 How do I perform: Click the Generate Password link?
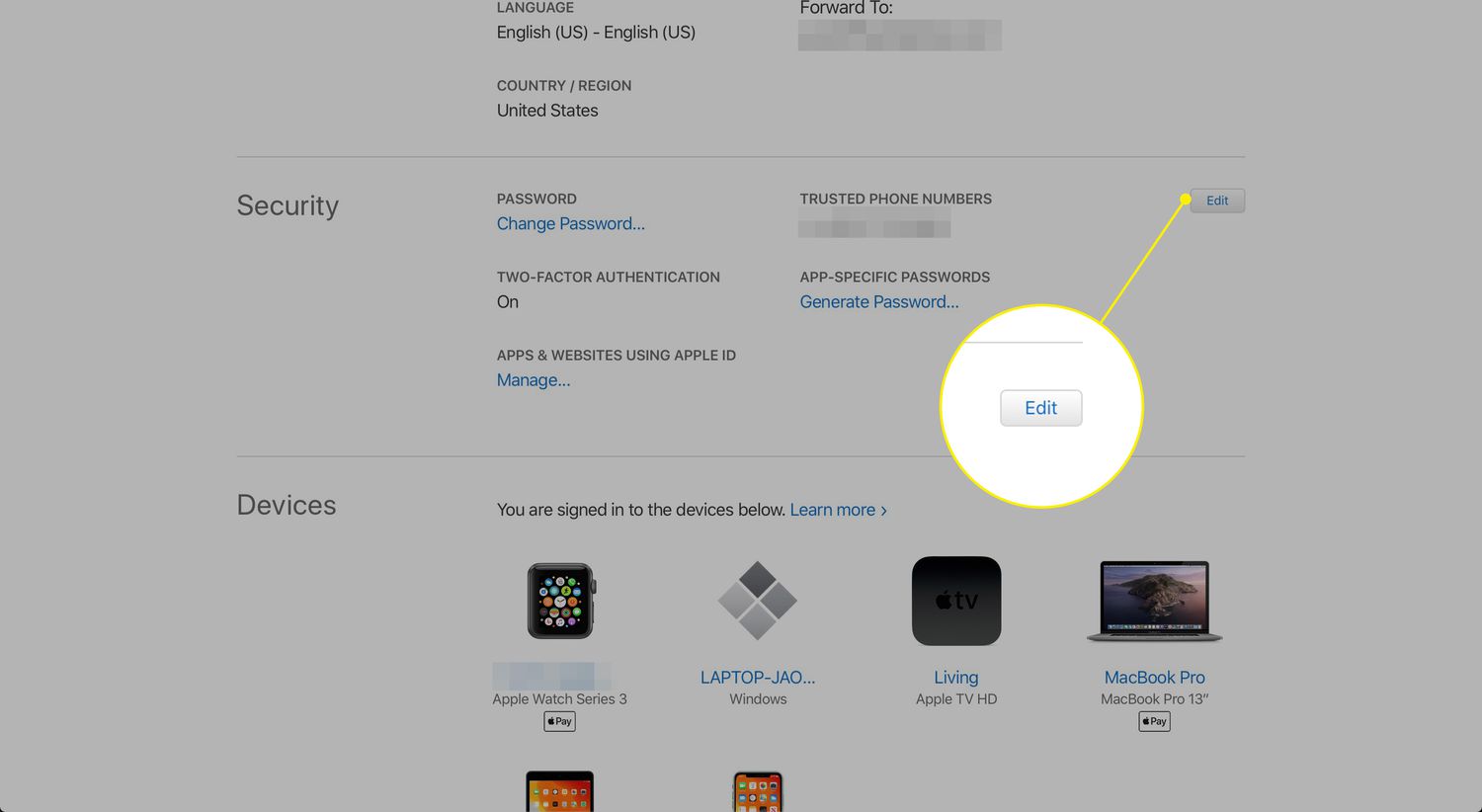(879, 301)
